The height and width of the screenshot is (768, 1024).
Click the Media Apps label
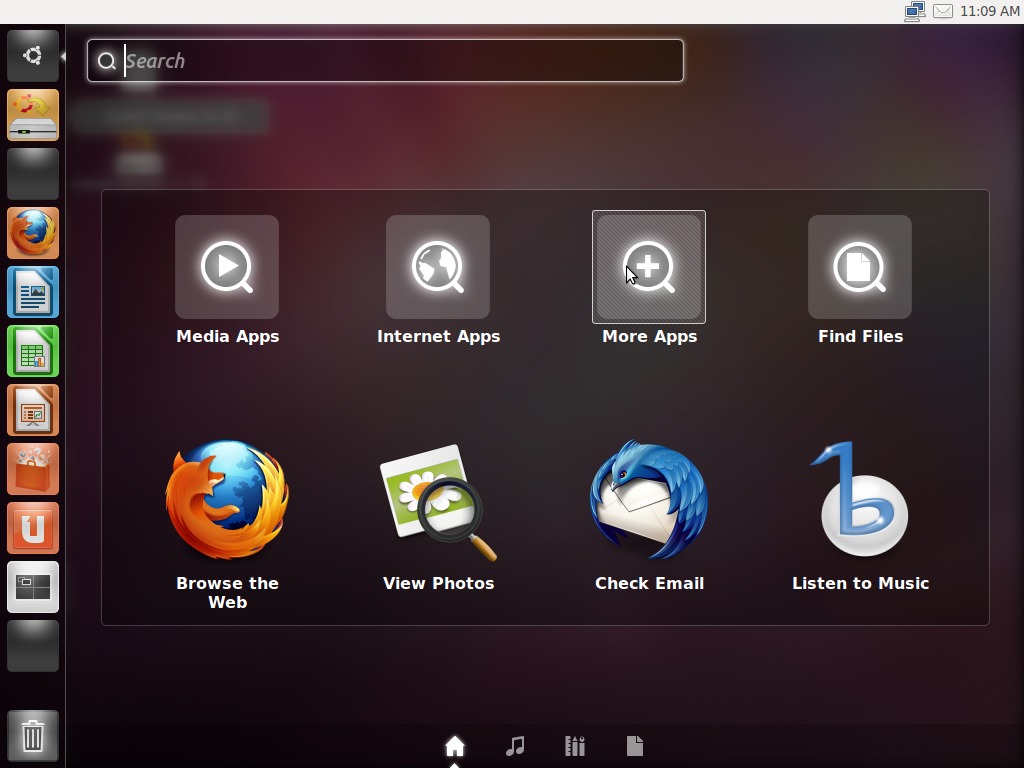pos(227,336)
